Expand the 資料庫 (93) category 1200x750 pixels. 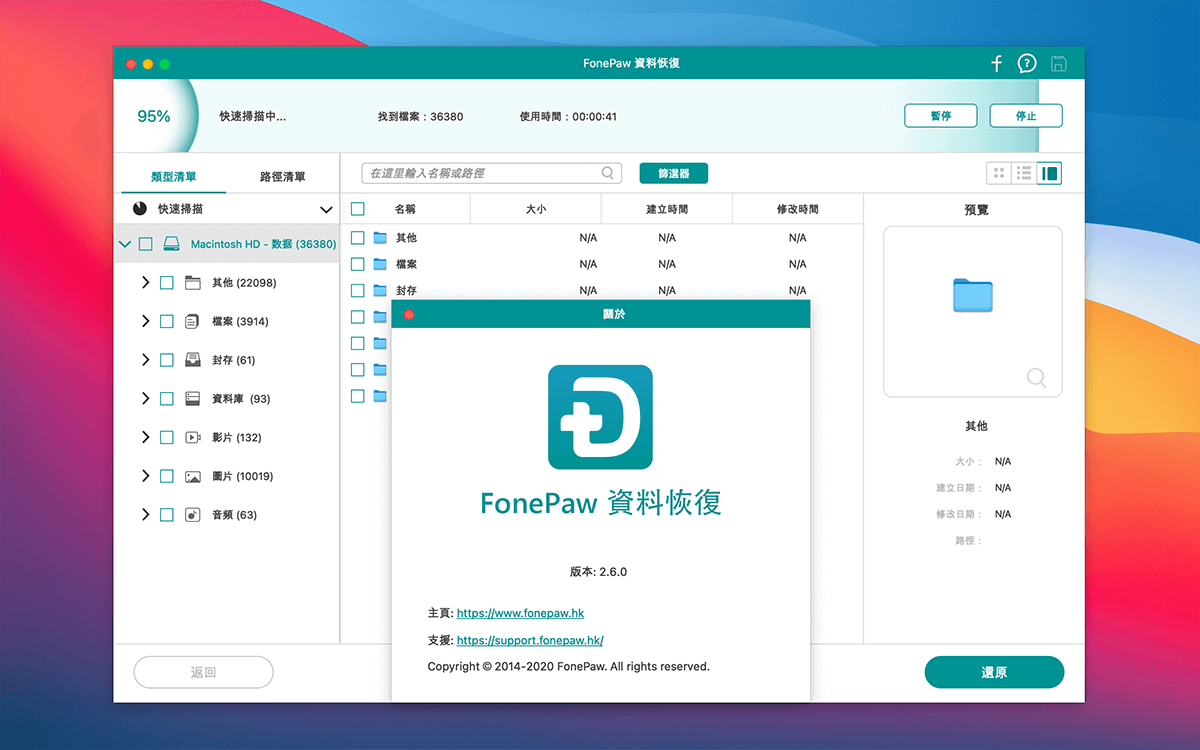pyautogui.click(x=145, y=399)
